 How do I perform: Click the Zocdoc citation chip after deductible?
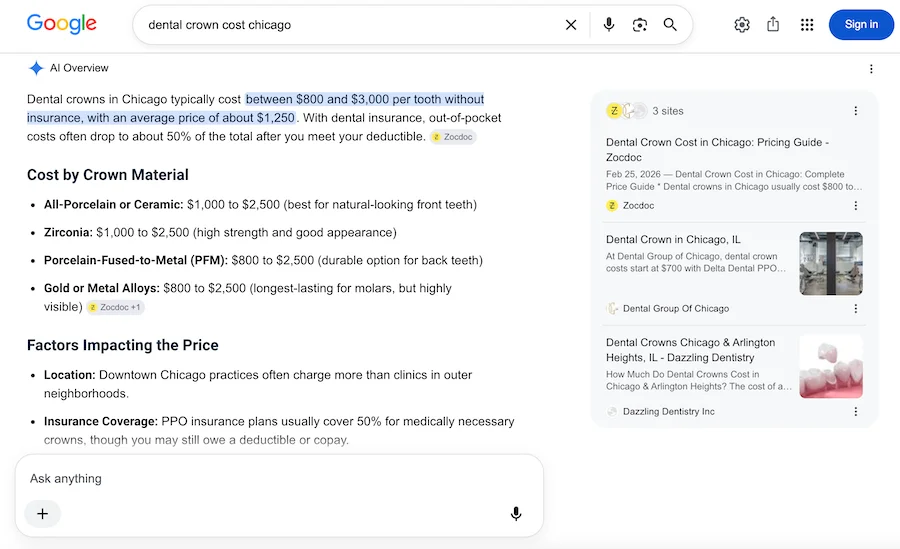click(453, 137)
